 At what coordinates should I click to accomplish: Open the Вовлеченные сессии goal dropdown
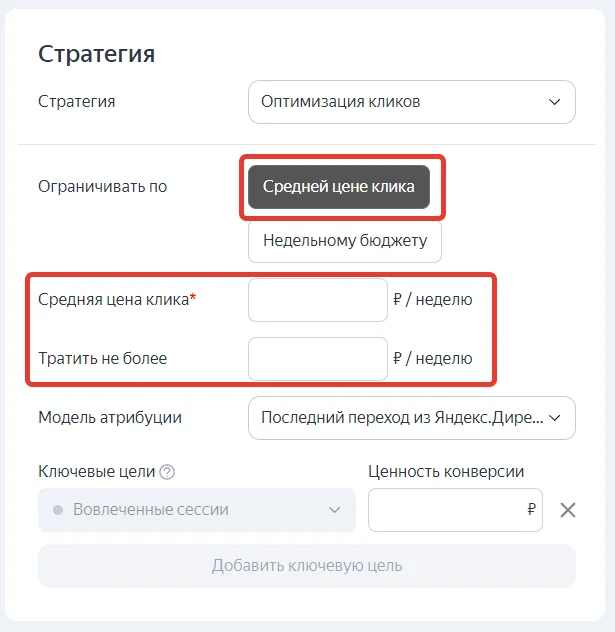click(x=197, y=510)
